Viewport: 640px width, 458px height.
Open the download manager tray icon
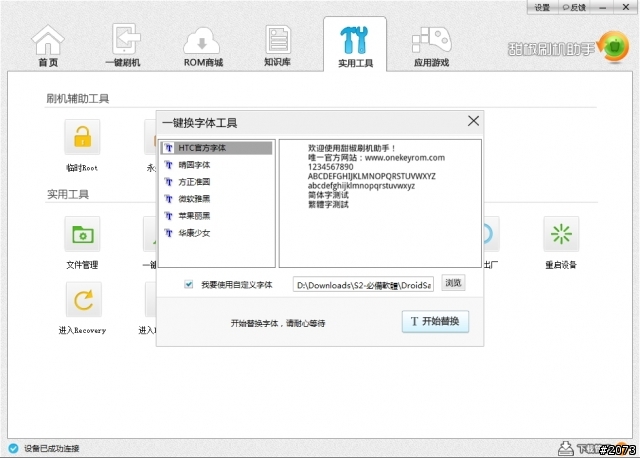pyautogui.click(x=566, y=448)
